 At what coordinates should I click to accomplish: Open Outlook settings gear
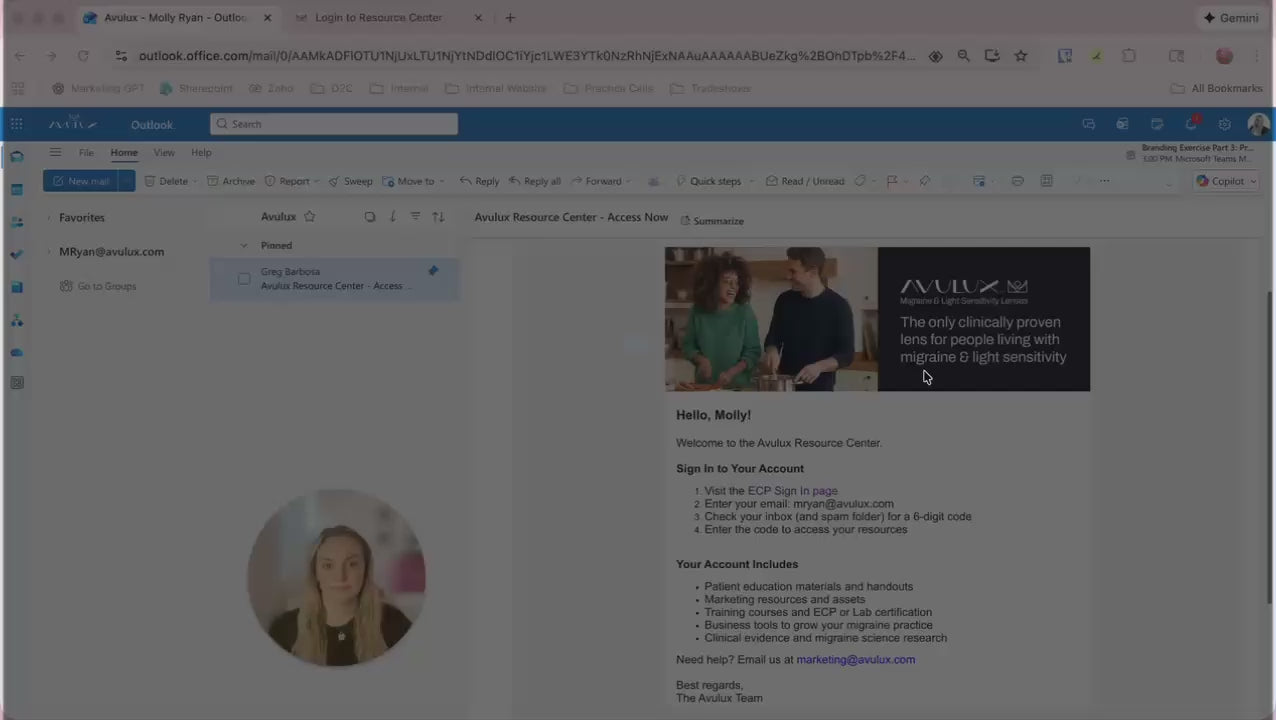[1224, 124]
